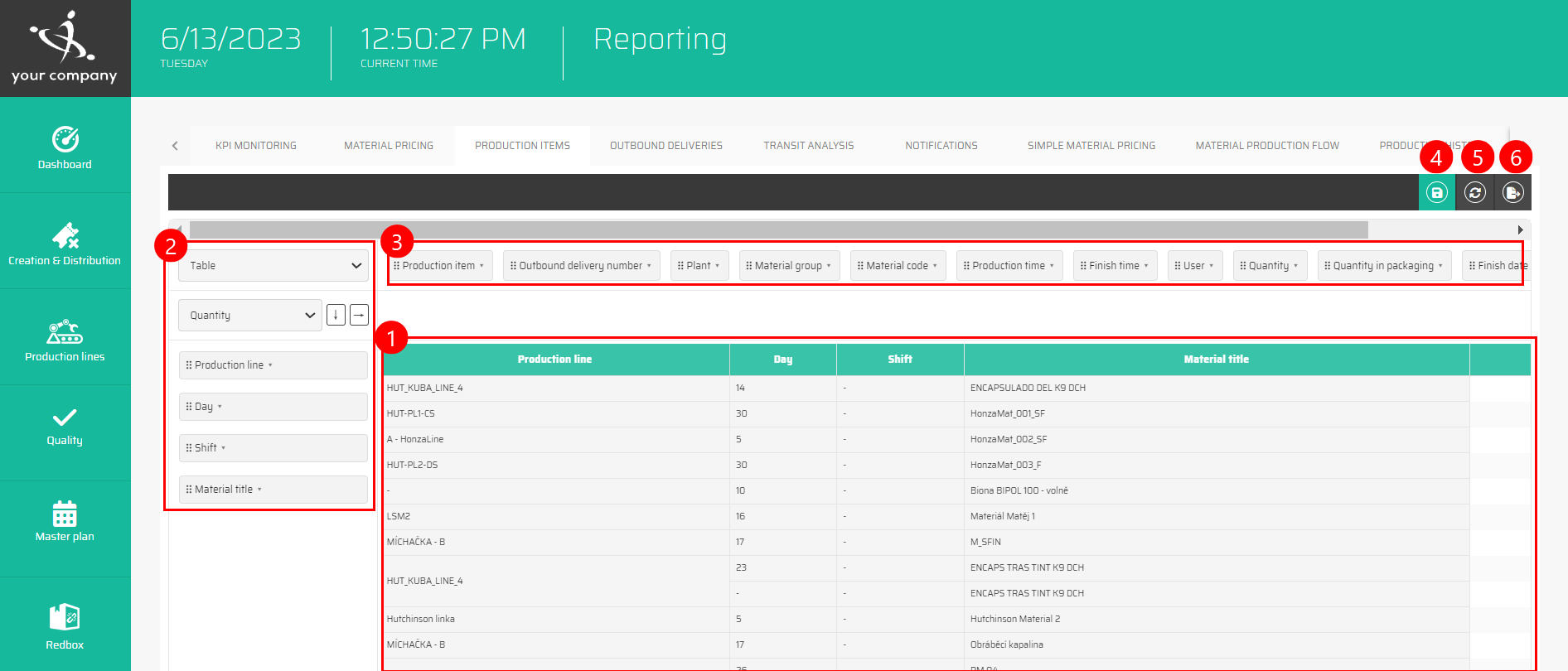
Task: Click the save report icon
Action: click(x=1436, y=192)
